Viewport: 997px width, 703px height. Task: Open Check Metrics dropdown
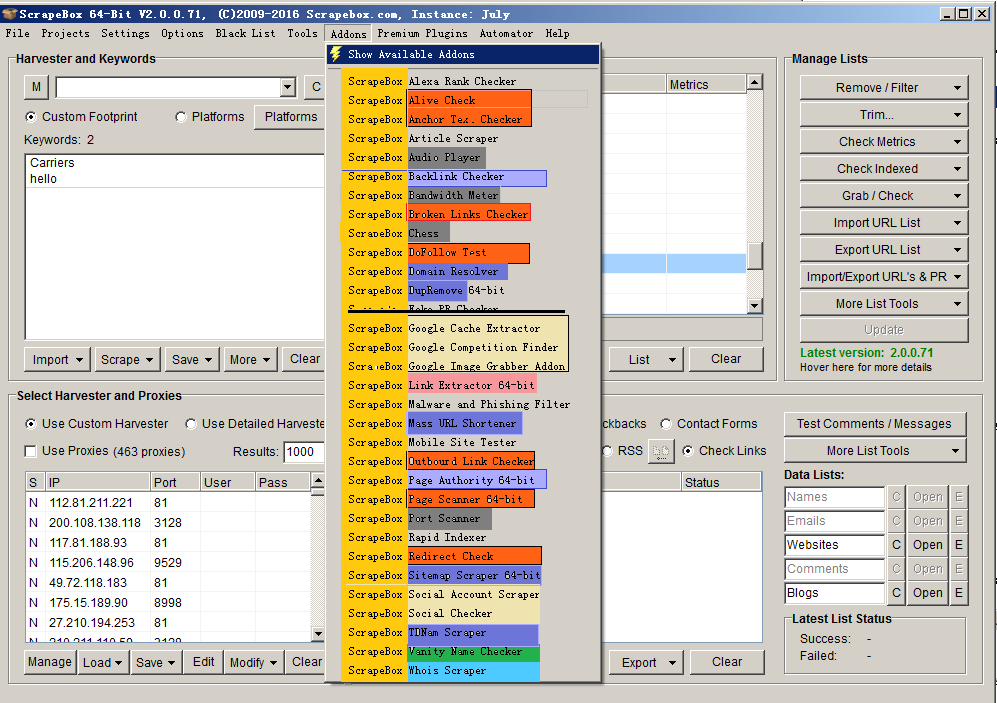tap(884, 142)
